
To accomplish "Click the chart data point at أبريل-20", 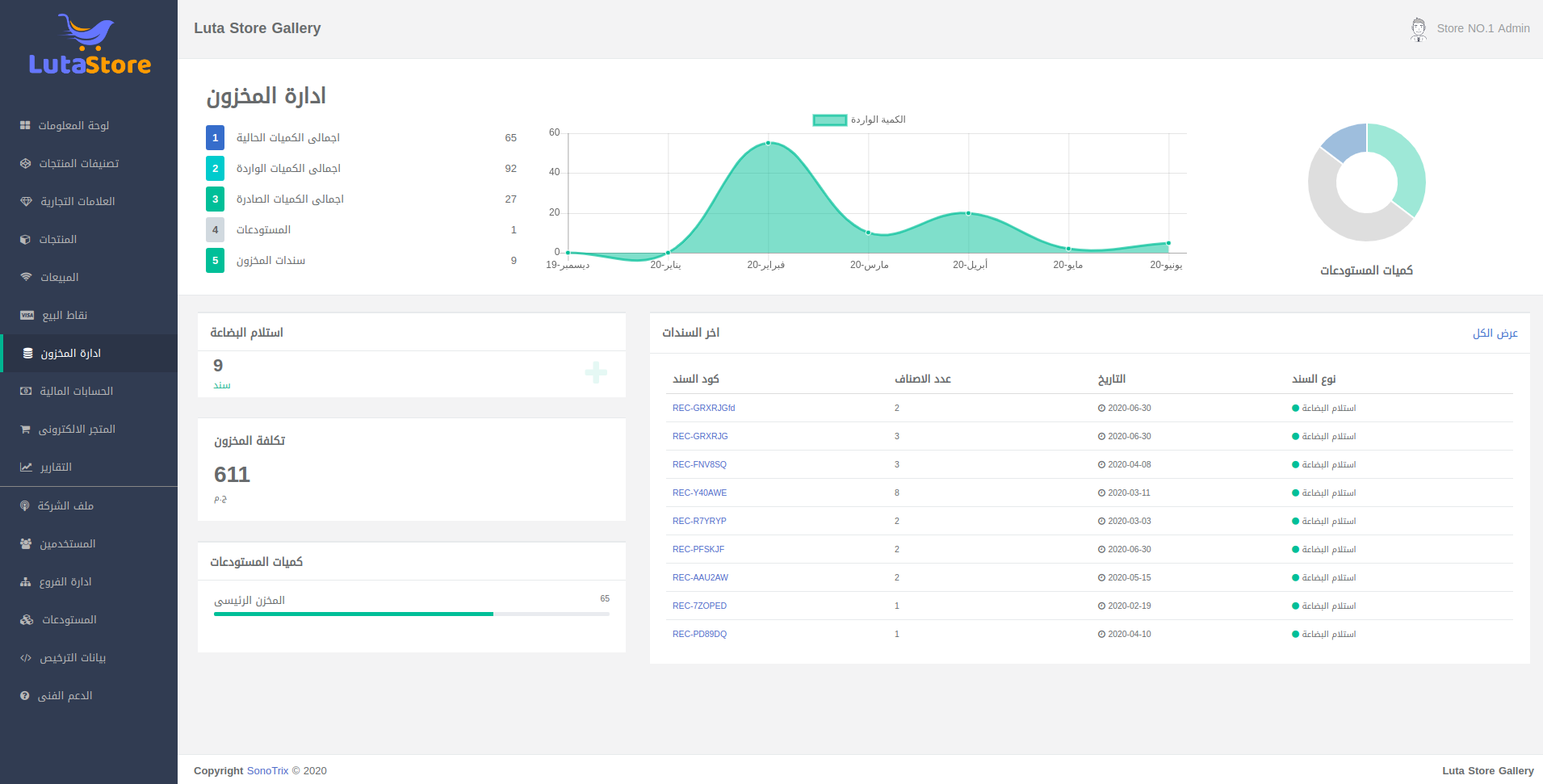I will [968, 213].
